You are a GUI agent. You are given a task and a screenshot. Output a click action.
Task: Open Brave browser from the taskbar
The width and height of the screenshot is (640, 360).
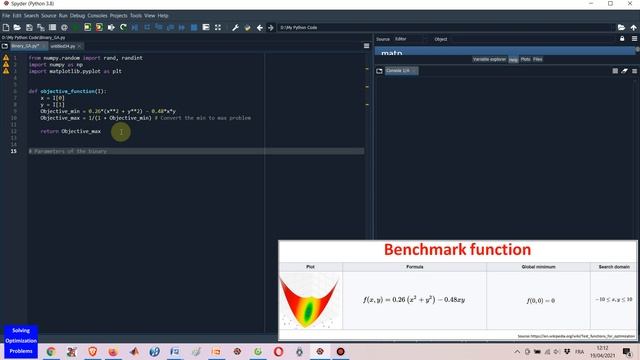[x=93, y=351]
